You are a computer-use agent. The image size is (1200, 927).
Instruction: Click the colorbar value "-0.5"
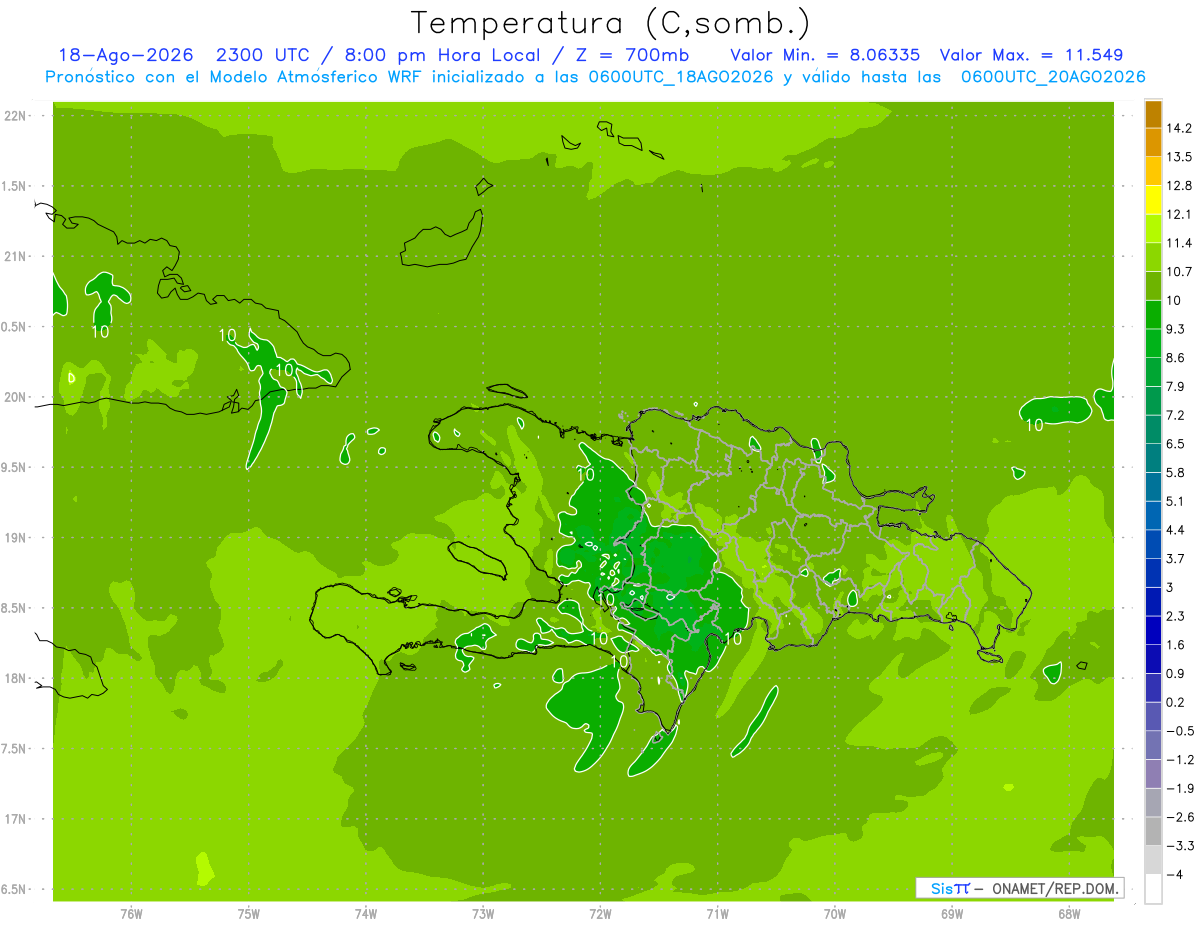1179,731
